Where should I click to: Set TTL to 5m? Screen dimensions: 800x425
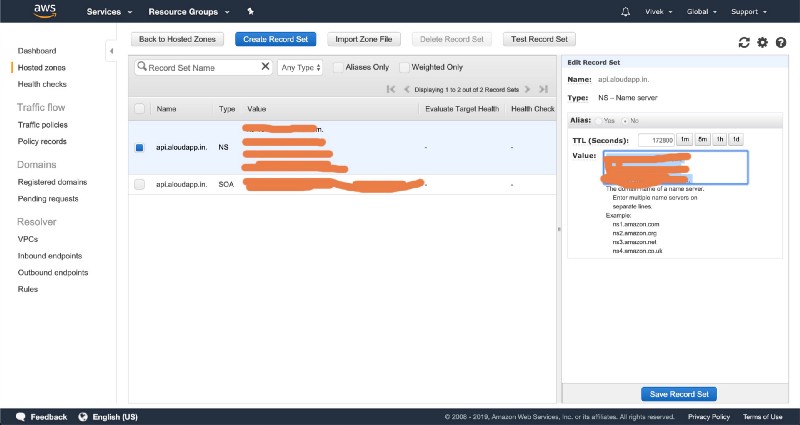(x=703, y=139)
